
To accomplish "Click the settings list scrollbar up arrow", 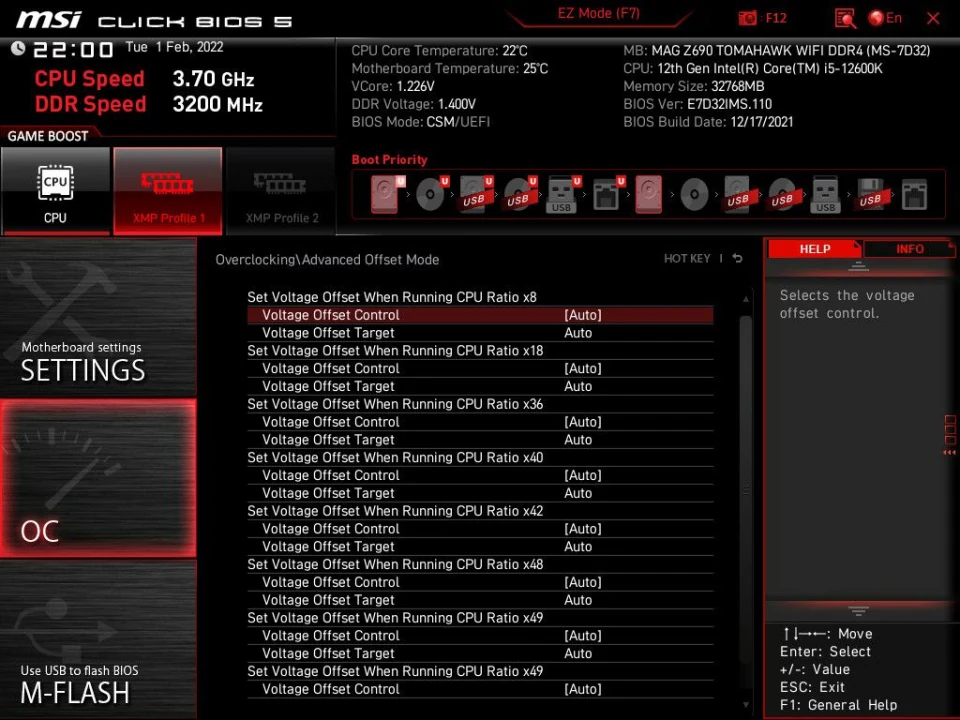I will coord(746,299).
